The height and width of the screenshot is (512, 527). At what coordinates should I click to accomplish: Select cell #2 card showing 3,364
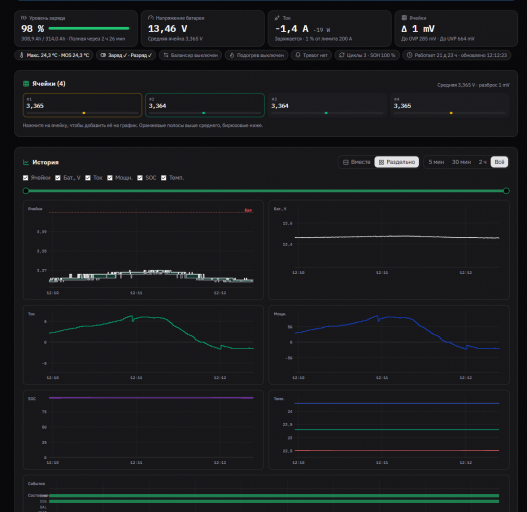coord(205,105)
